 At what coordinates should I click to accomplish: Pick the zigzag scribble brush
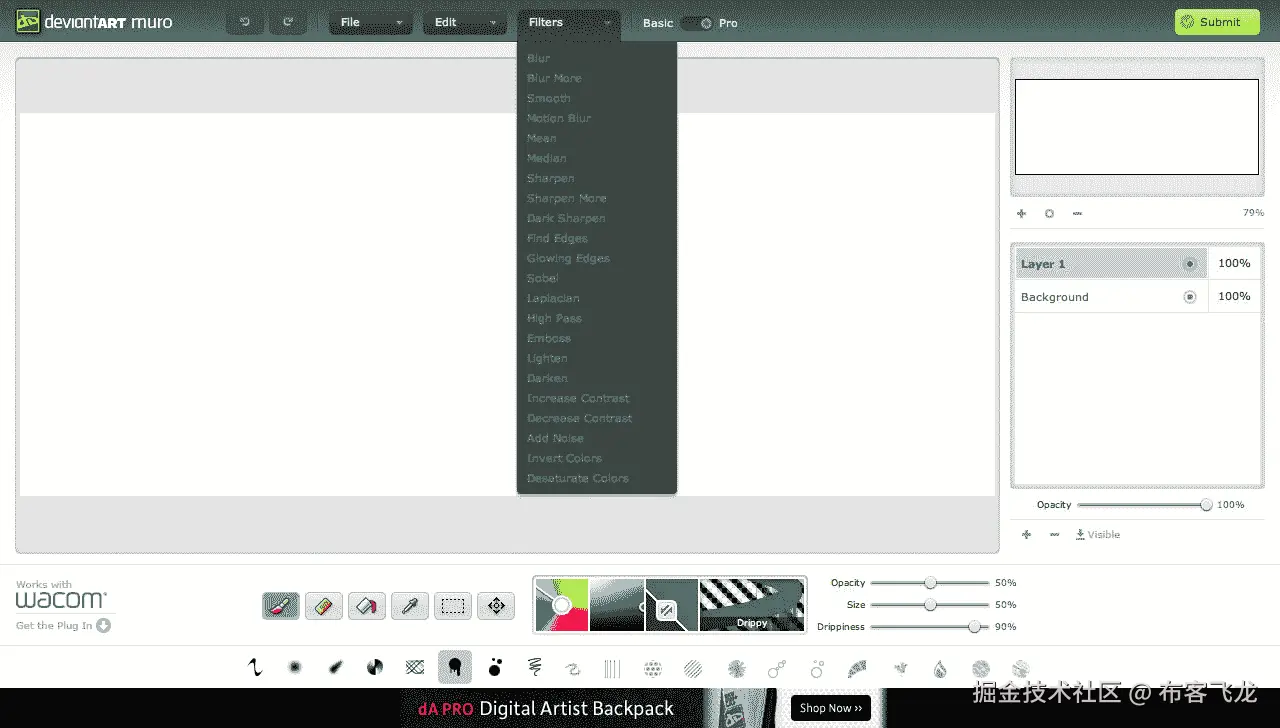[534, 667]
